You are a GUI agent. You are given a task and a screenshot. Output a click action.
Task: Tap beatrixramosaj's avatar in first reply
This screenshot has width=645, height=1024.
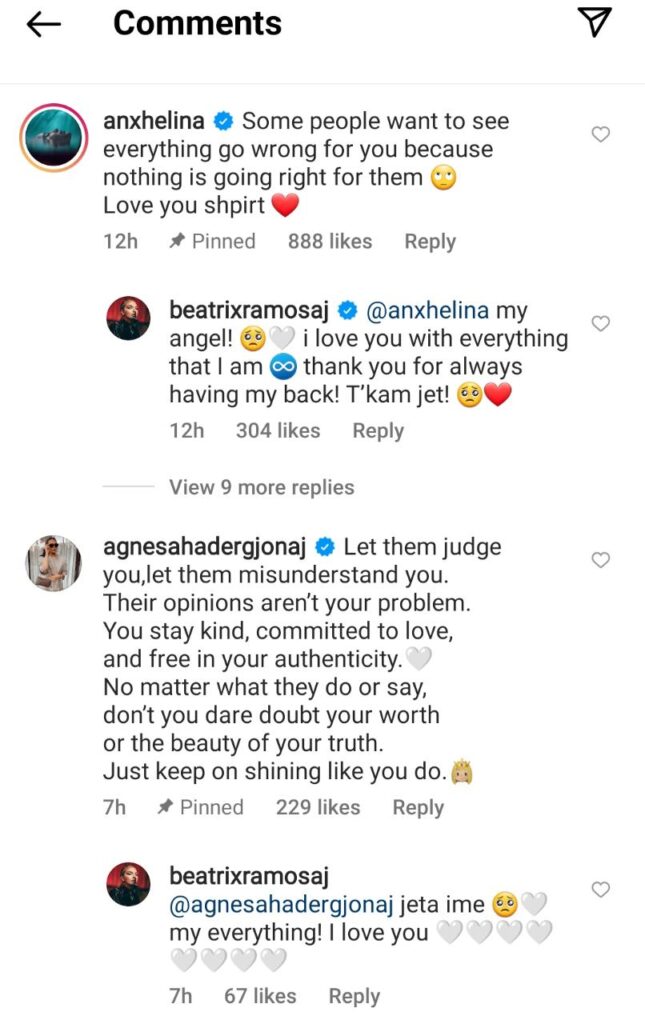tap(128, 319)
